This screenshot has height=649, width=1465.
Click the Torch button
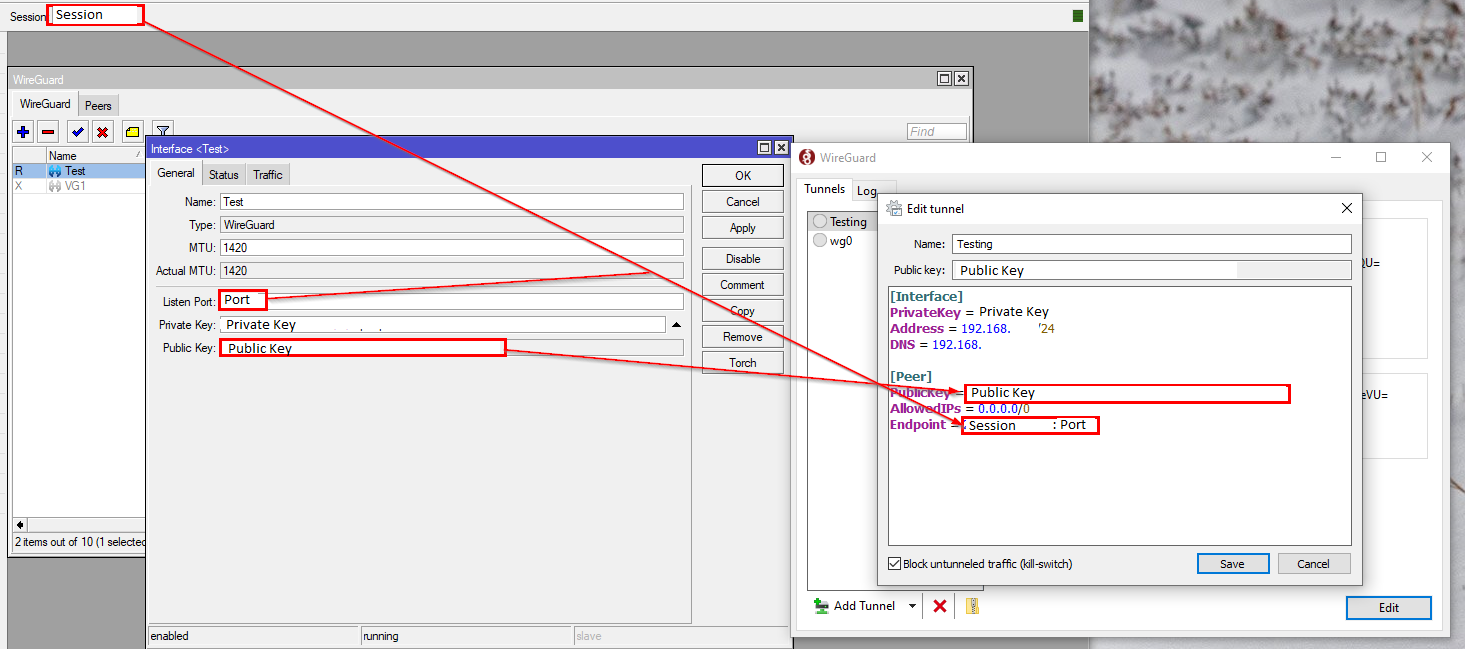click(742, 363)
